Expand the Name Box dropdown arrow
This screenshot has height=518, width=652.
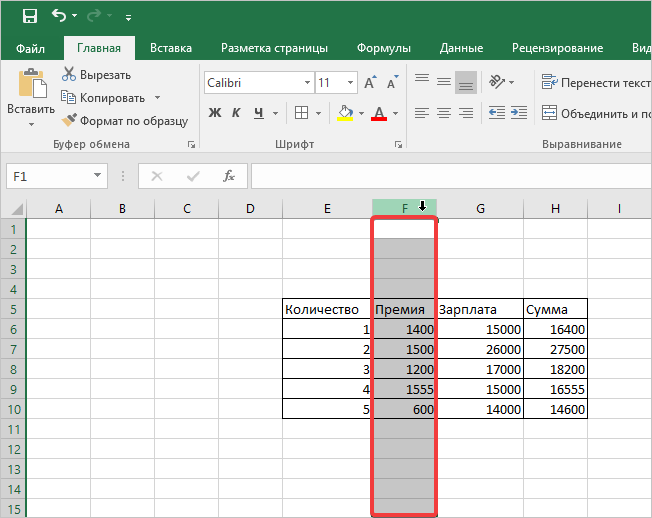click(98, 176)
